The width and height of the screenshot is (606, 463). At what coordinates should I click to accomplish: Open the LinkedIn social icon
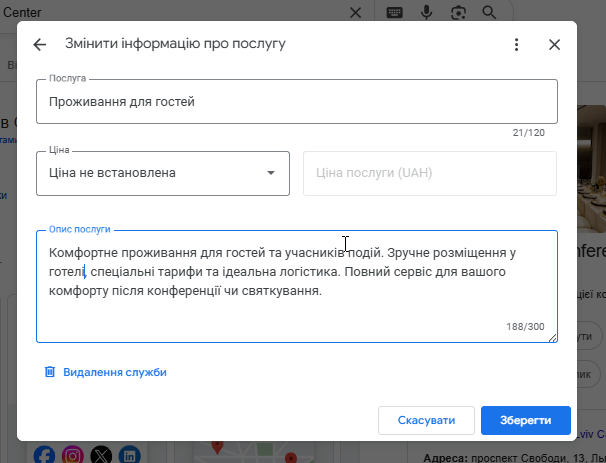tap(129, 455)
